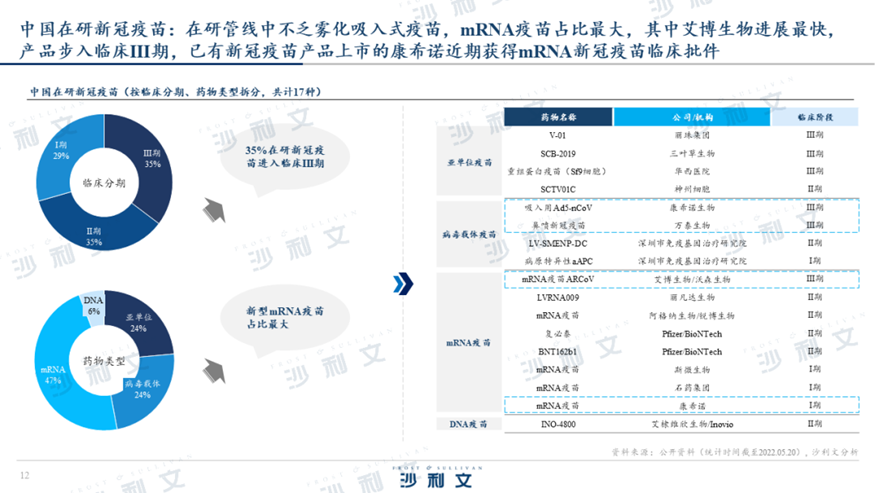Click the 药物名称 table header
Viewport: 875px width, 493px height.
coord(558,117)
